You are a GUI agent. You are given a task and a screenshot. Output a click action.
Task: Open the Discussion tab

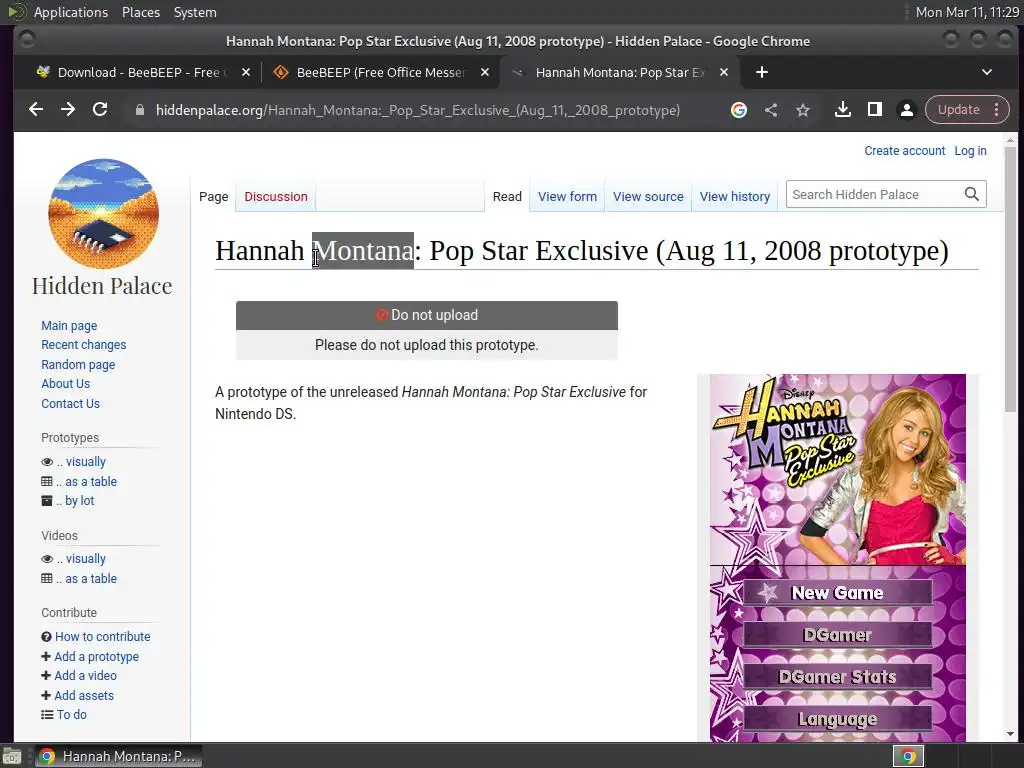(x=276, y=197)
